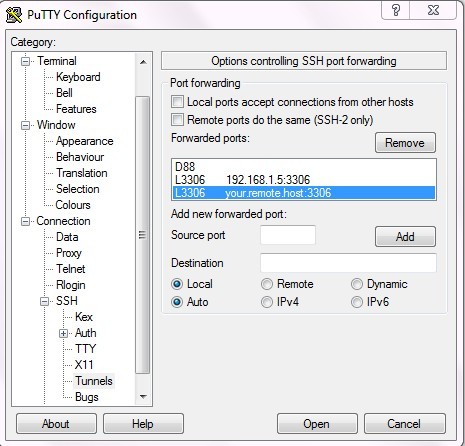The image size is (465, 446).
Task: Open the Selection category
Action: pyautogui.click(x=78, y=189)
